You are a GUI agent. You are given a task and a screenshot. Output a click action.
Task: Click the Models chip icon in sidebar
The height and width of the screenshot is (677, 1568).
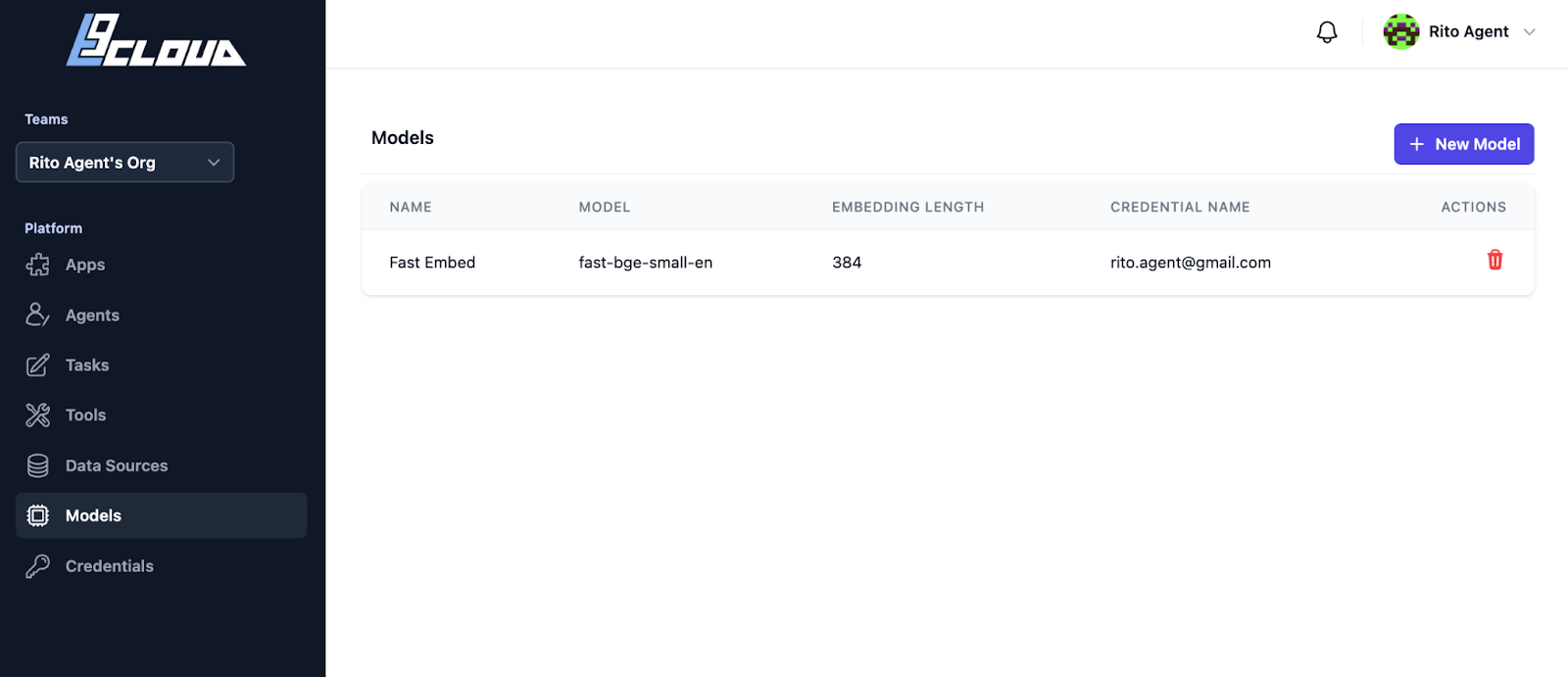coord(38,515)
